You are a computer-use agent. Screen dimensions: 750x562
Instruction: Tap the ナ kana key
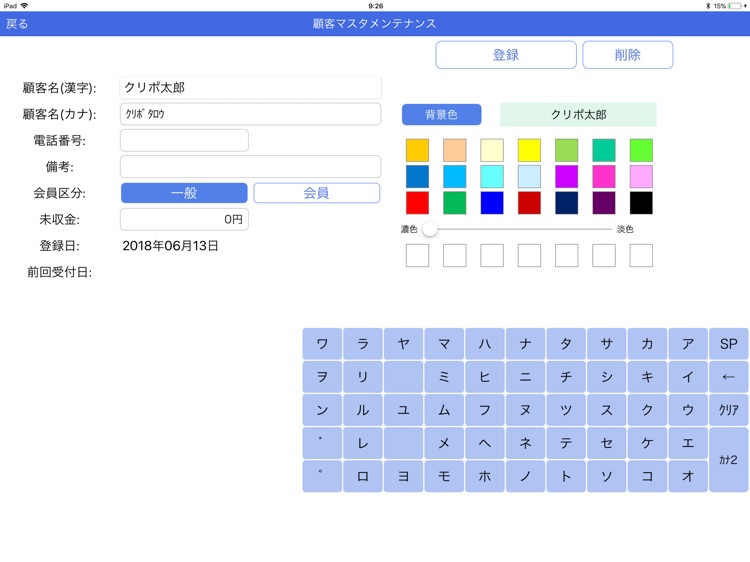click(525, 343)
